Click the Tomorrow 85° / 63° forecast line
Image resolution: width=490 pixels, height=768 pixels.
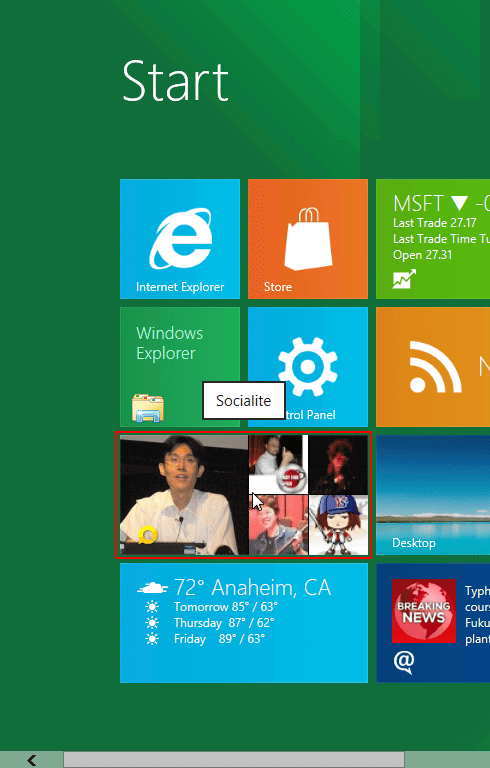click(x=225, y=607)
